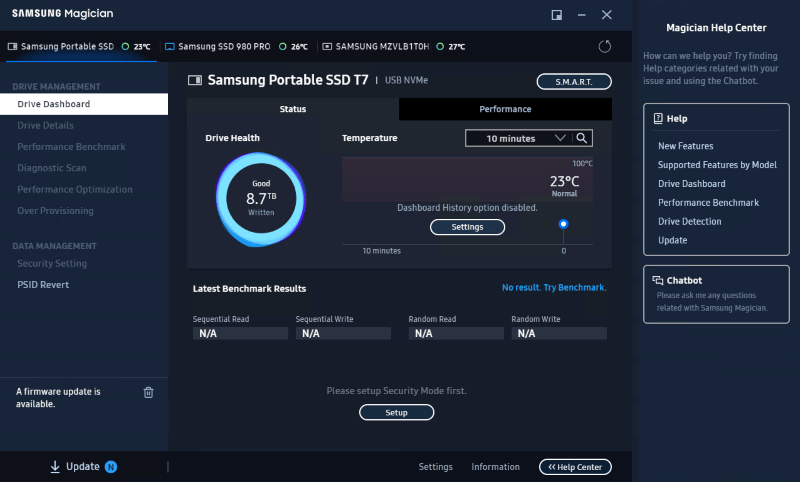
Task: Click the Random Read N/A value
Action: click(x=456, y=334)
